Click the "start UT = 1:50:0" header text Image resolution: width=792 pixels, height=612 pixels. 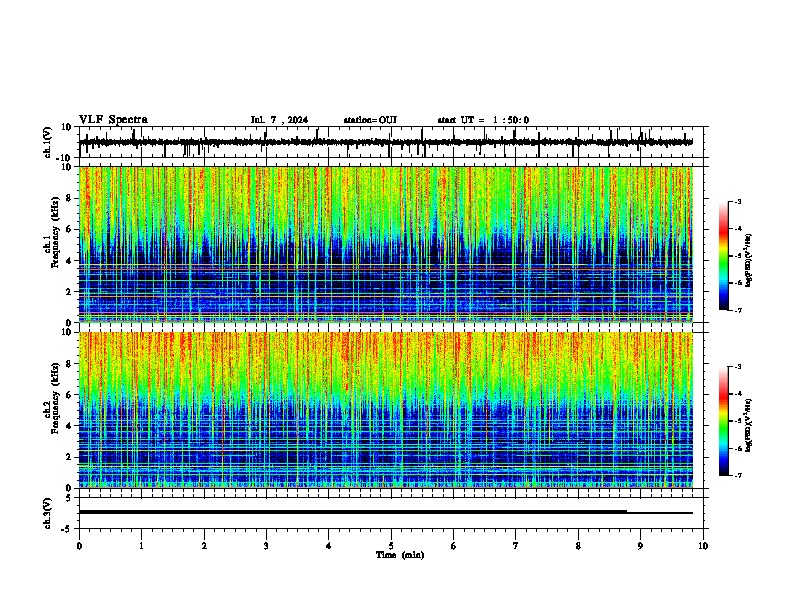click(x=483, y=120)
